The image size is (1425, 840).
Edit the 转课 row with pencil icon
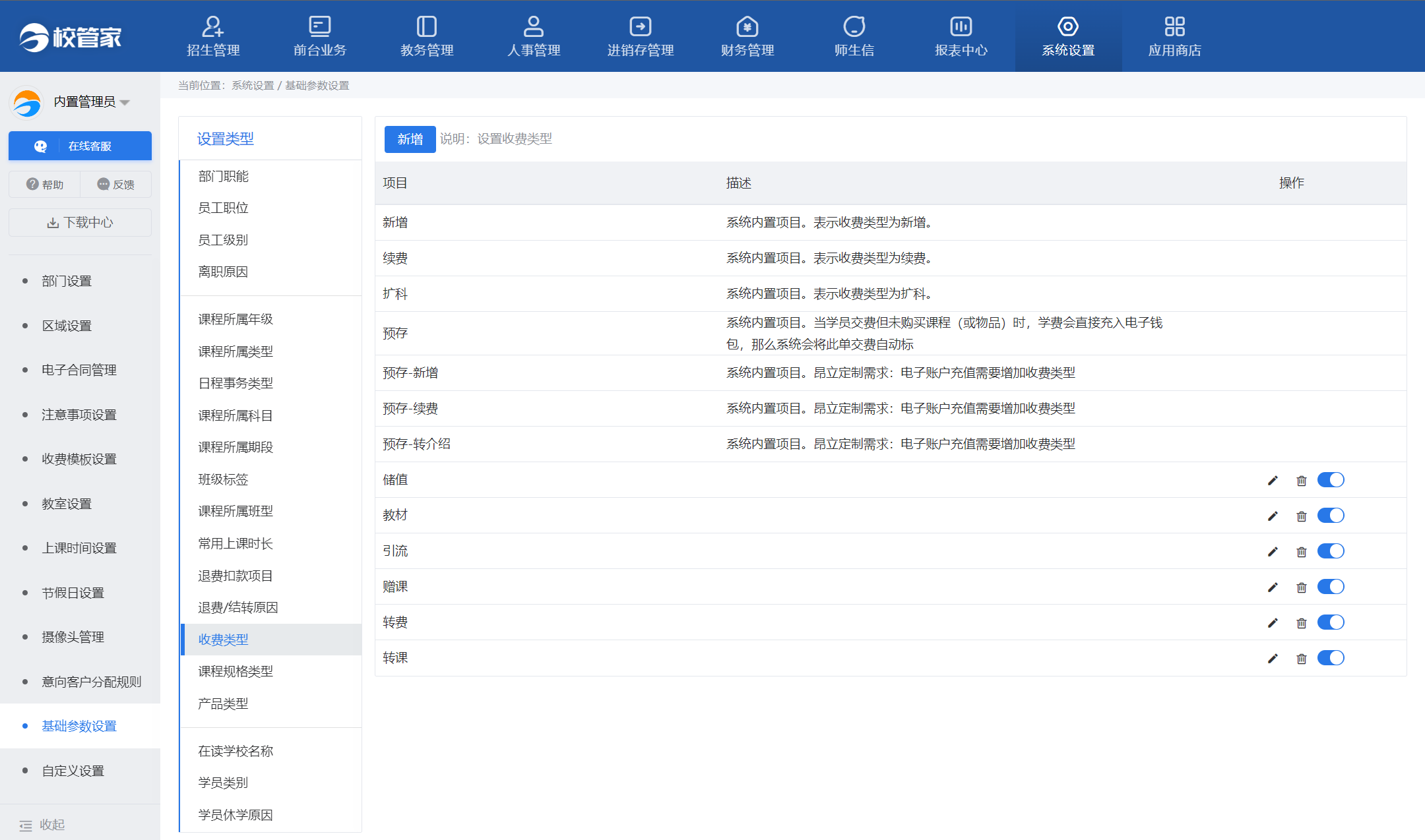click(x=1273, y=659)
